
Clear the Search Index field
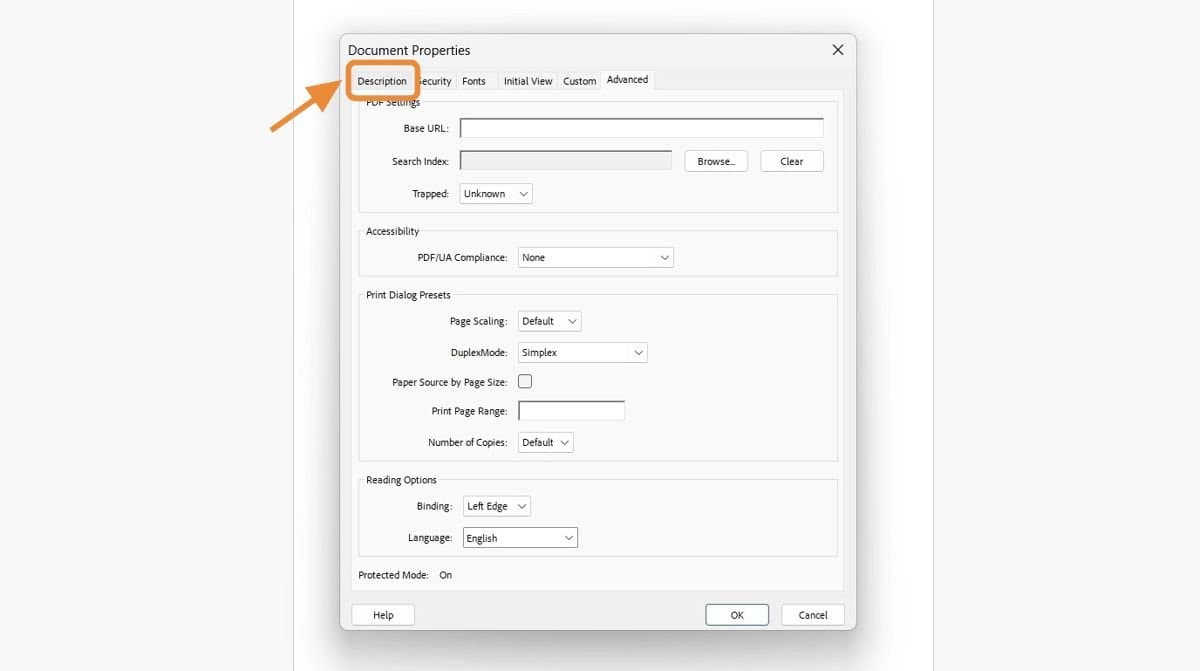pyautogui.click(x=791, y=160)
